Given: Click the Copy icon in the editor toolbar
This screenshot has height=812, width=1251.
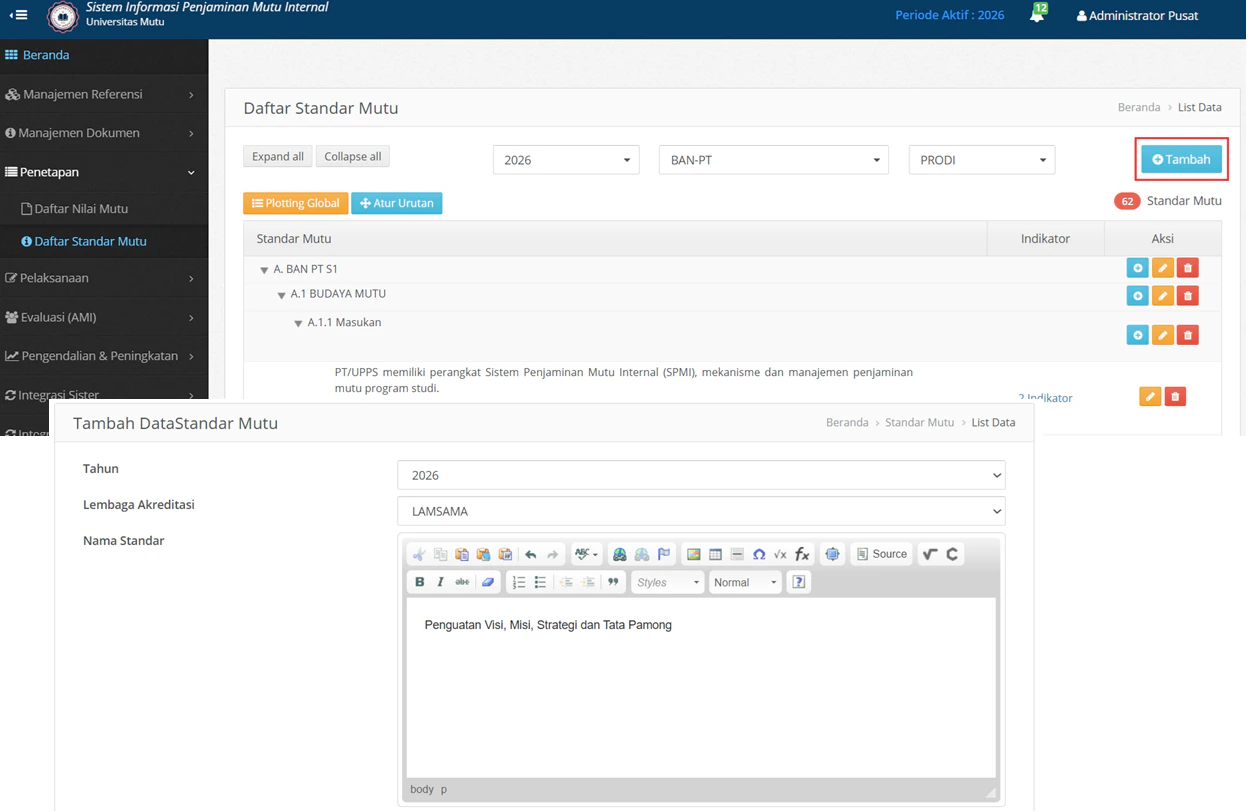Looking at the screenshot, I should pos(441,554).
